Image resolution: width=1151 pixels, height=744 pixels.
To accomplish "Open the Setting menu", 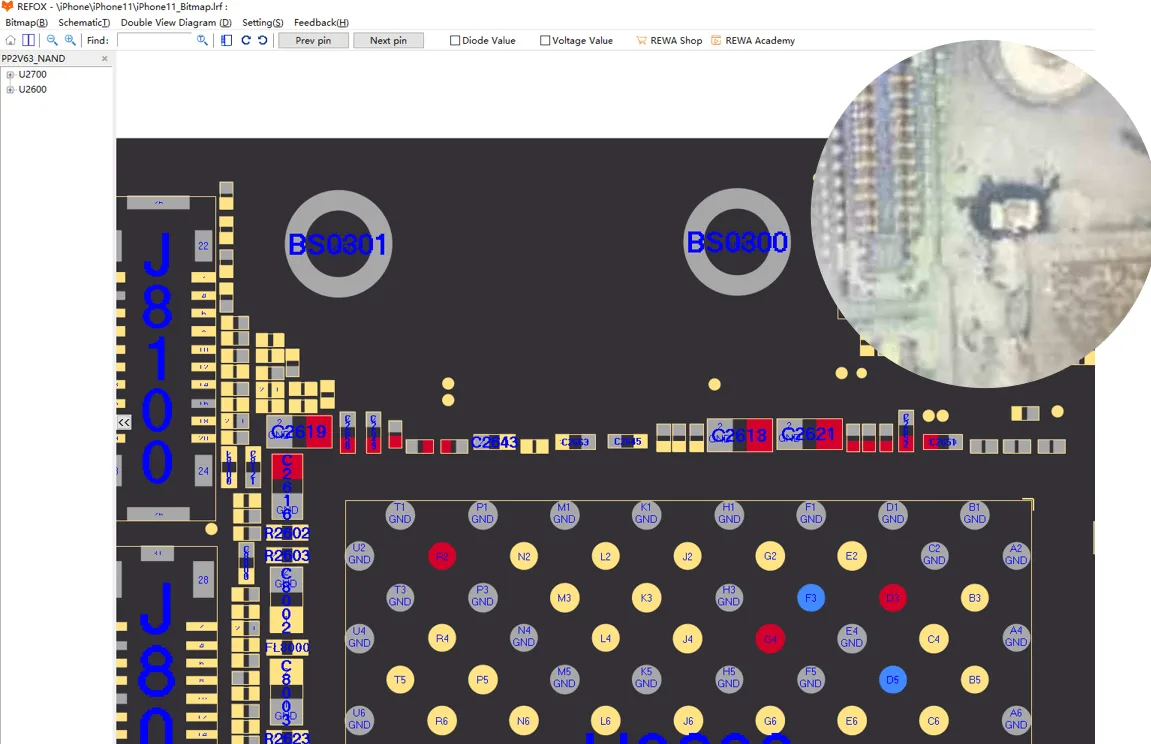I will coord(263,23).
